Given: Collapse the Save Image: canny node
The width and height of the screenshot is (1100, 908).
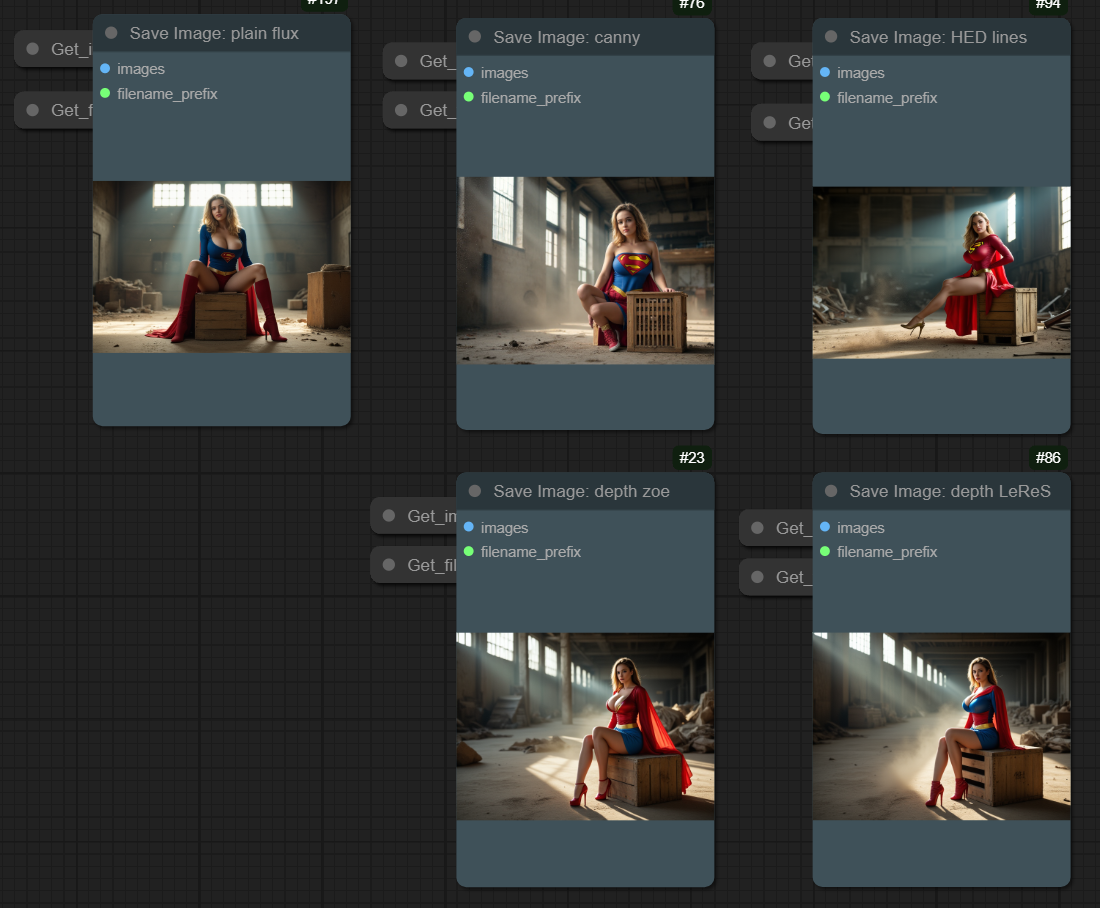Looking at the screenshot, I should coord(475,37).
